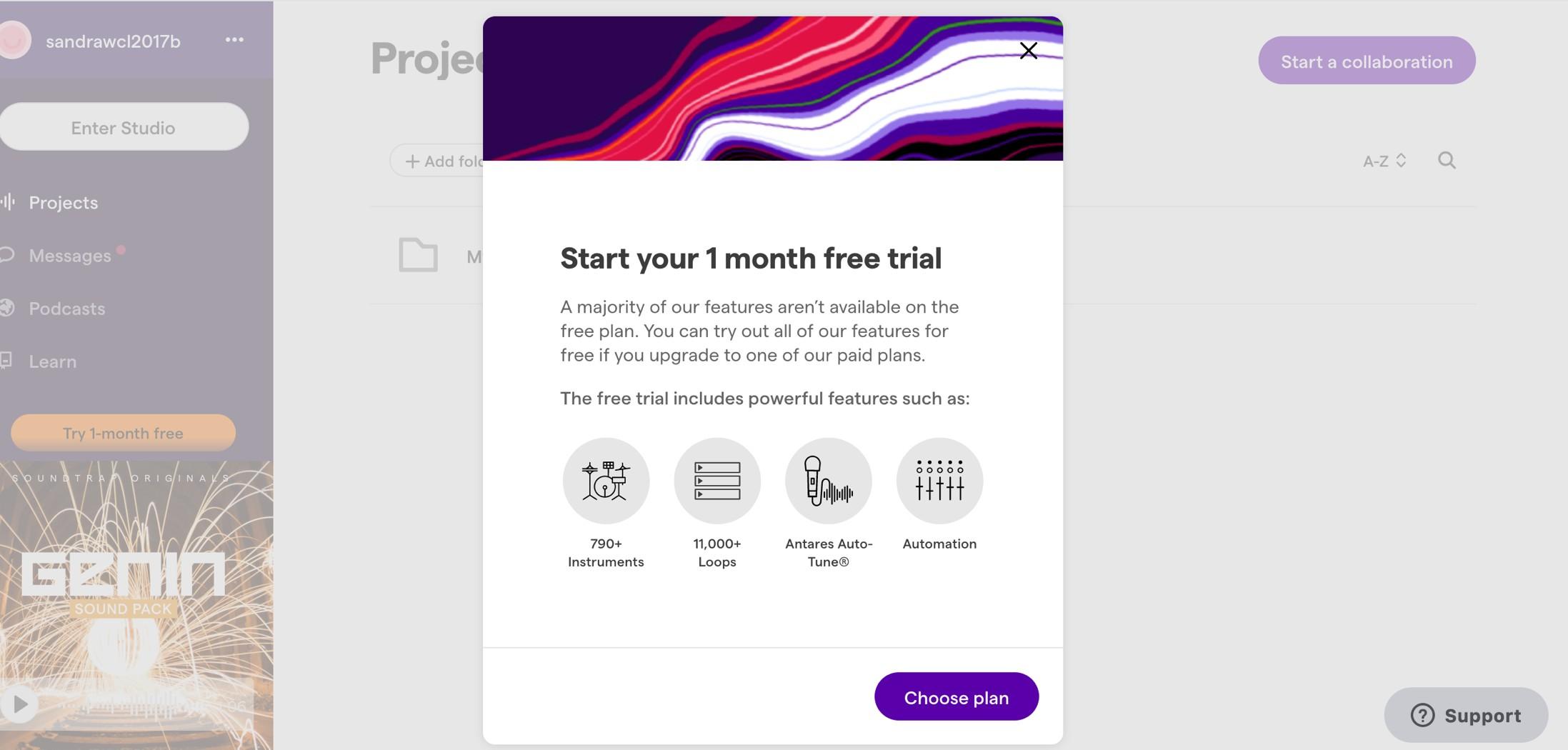The image size is (1568, 750).
Task: Open the Learn section
Action: point(52,361)
